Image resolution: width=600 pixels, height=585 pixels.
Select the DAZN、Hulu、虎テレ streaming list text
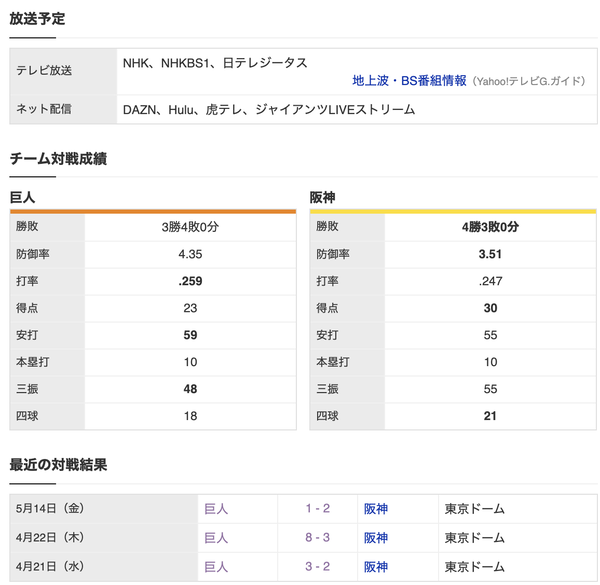(269, 110)
